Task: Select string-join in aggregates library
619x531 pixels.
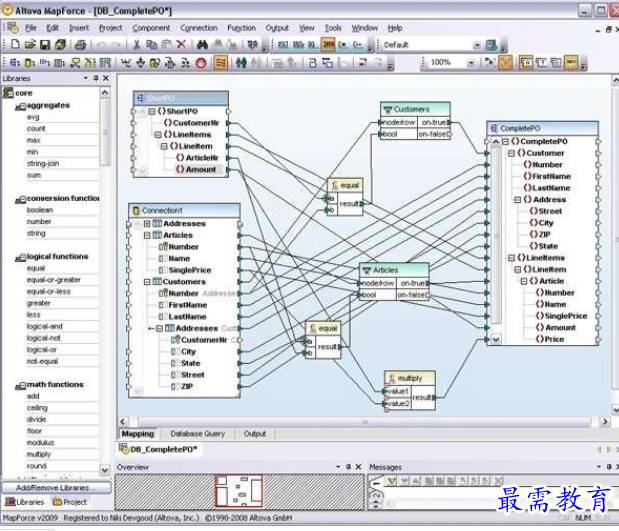Action: [x=43, y=163]
